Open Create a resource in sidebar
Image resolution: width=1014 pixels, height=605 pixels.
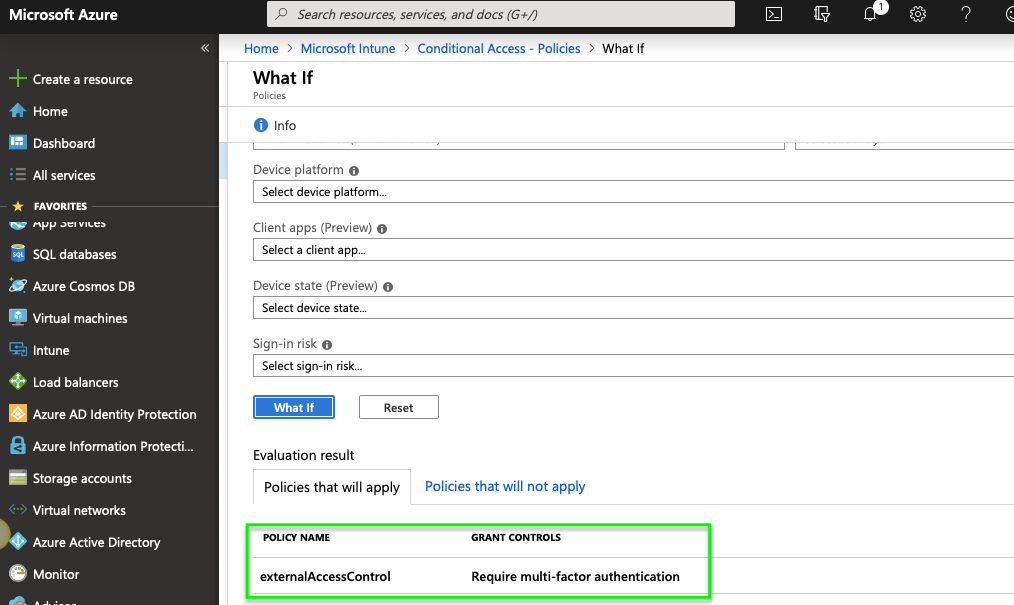[x=83, y=79]
